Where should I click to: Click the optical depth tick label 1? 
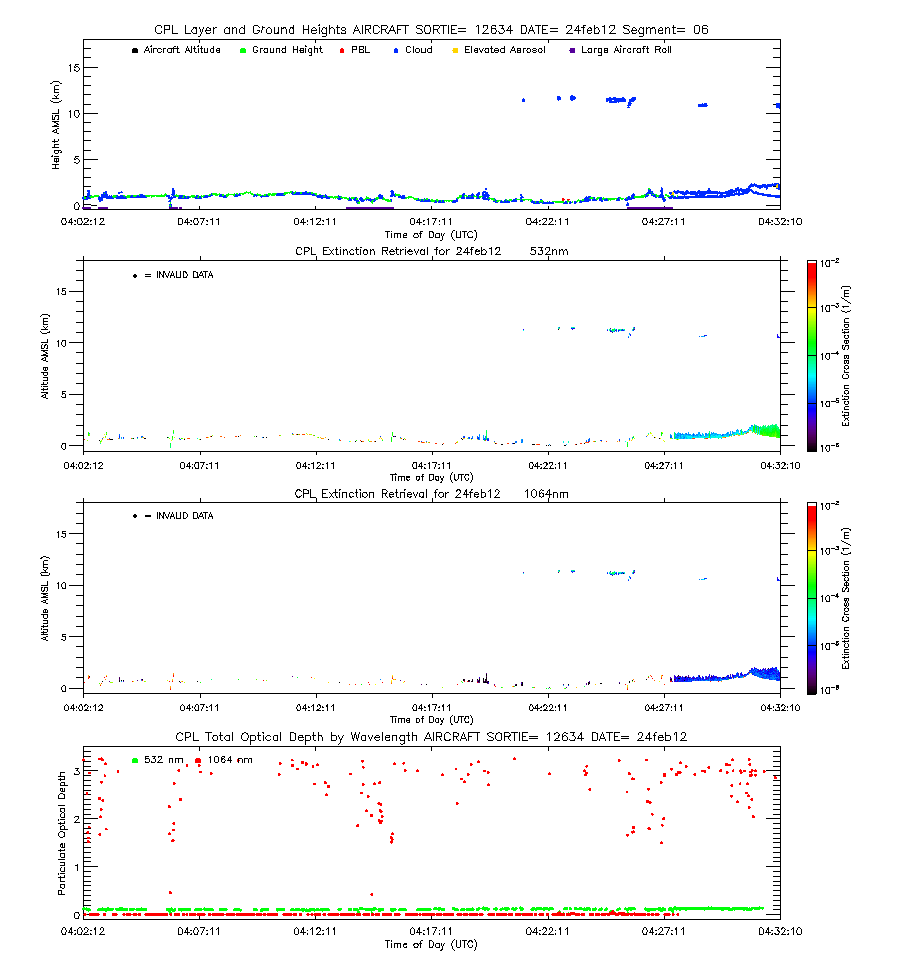tap(77, 867)
